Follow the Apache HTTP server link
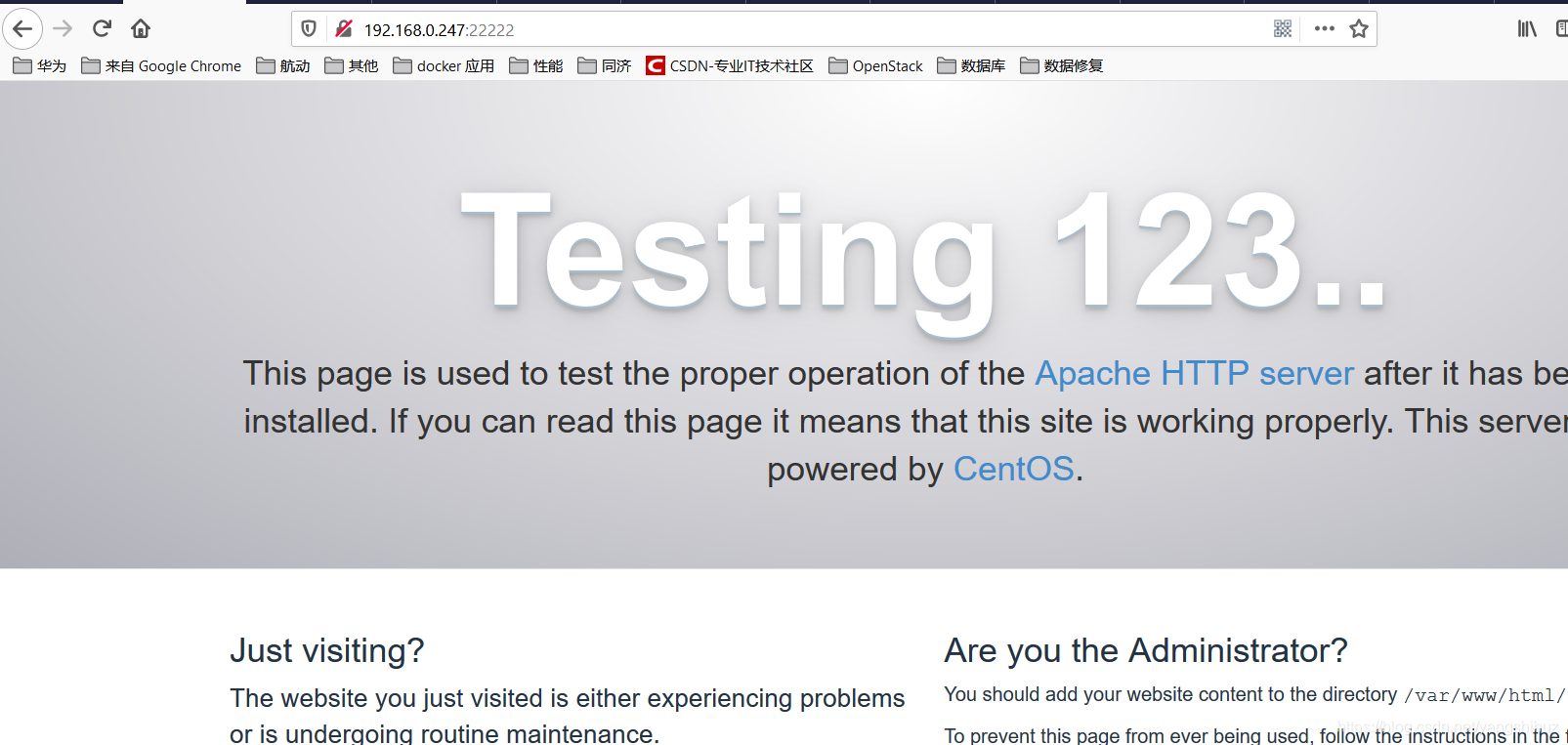The width and height of the screenshot is (1568, 745). [1194, 374]
